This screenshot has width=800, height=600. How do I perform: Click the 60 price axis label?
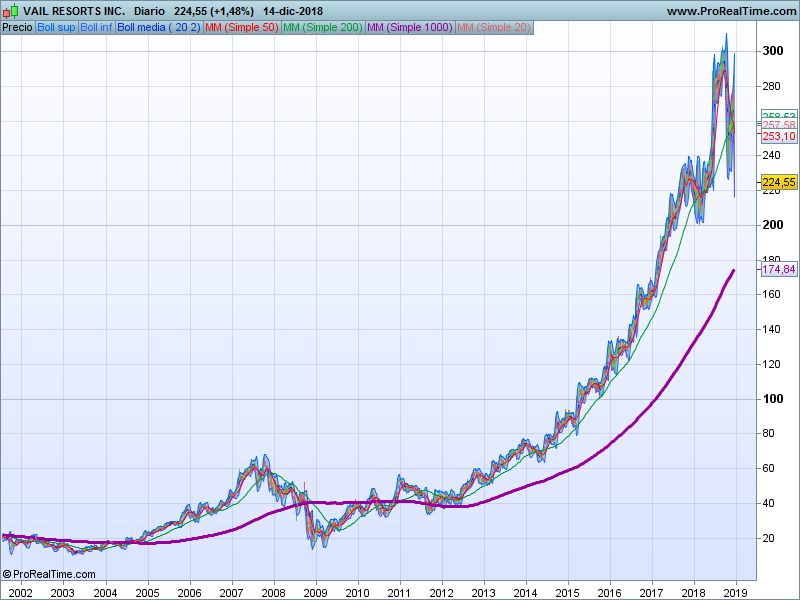click(x=768, y=468)
